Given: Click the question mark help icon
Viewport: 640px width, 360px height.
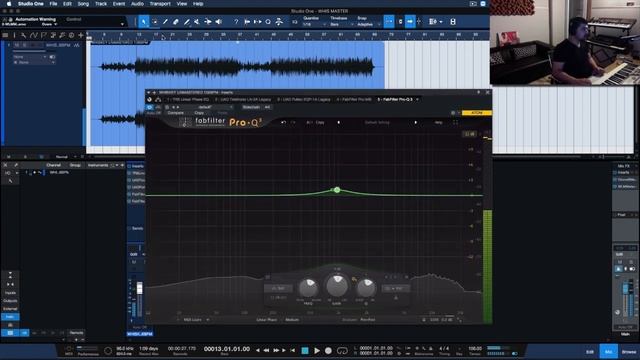Looking at the screenshot, I should coord(236,22).
